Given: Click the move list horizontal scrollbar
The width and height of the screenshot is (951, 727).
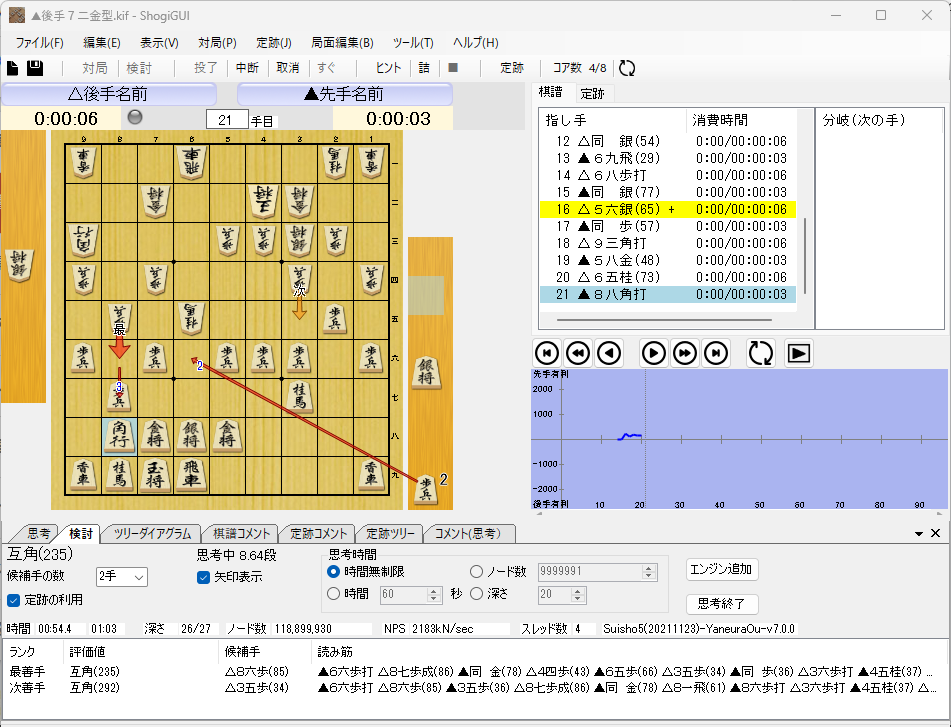Looking at the screenshot, I should (664, 320).
